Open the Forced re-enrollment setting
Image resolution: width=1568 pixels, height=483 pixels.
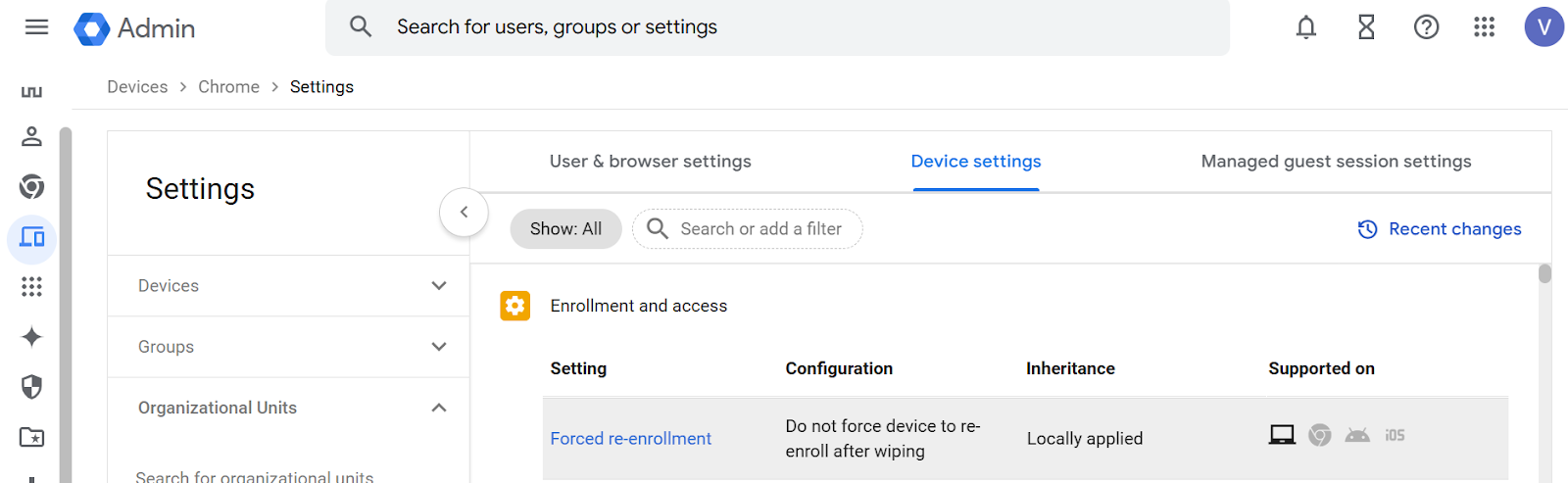point(630,439)
